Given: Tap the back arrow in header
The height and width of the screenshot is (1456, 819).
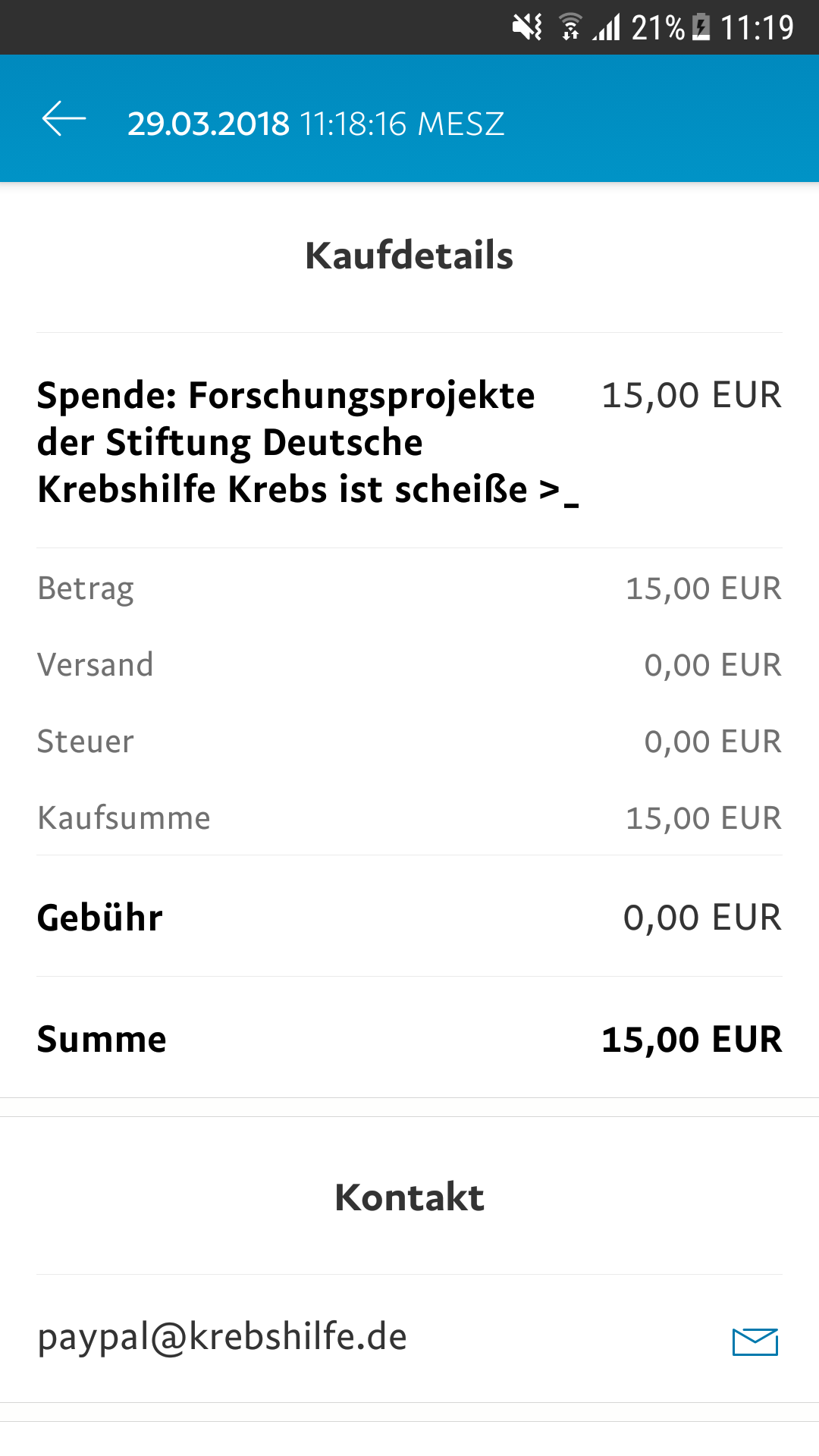Looking at the screenshot, I should (64, 120).
